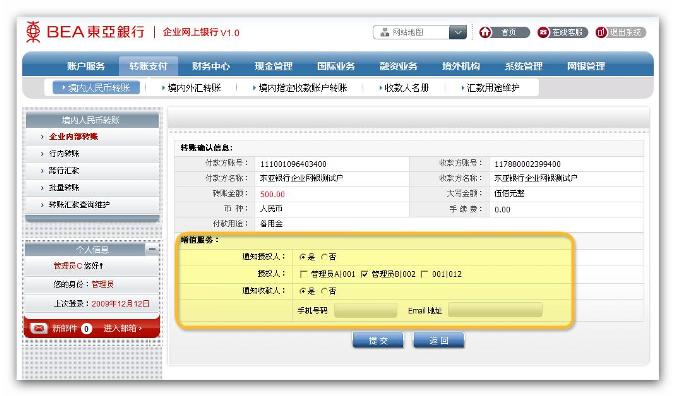675x396 pixels.
Task: Click the 进入邮箱 link
Action: [x=123, y=328]
